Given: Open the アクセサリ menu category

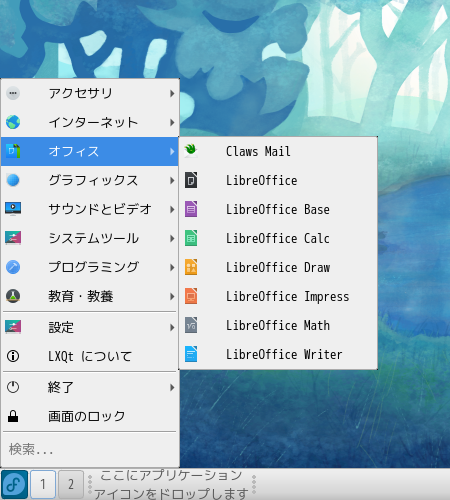Looking at the screenshot, I should coord(90,93).
